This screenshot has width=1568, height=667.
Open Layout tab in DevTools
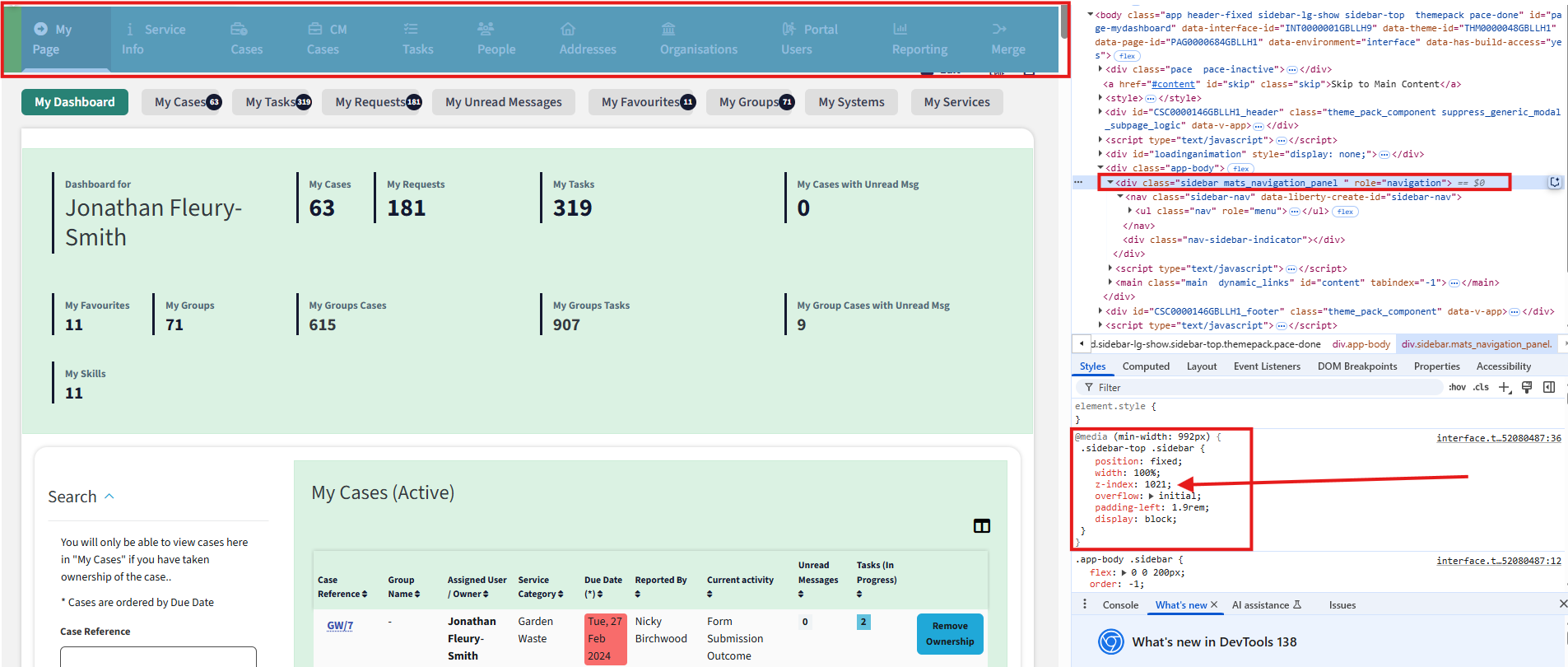click(1202, 366)
